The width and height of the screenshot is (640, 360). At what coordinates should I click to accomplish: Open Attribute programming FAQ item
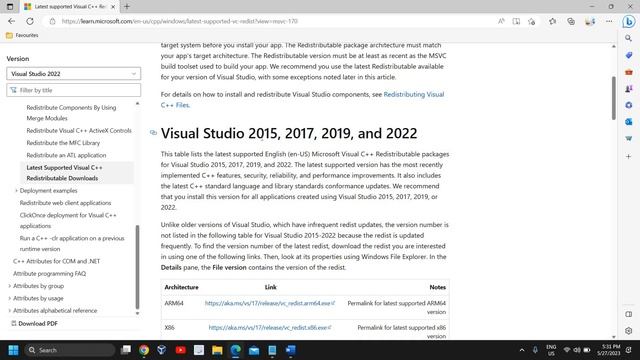click(49, 273)
